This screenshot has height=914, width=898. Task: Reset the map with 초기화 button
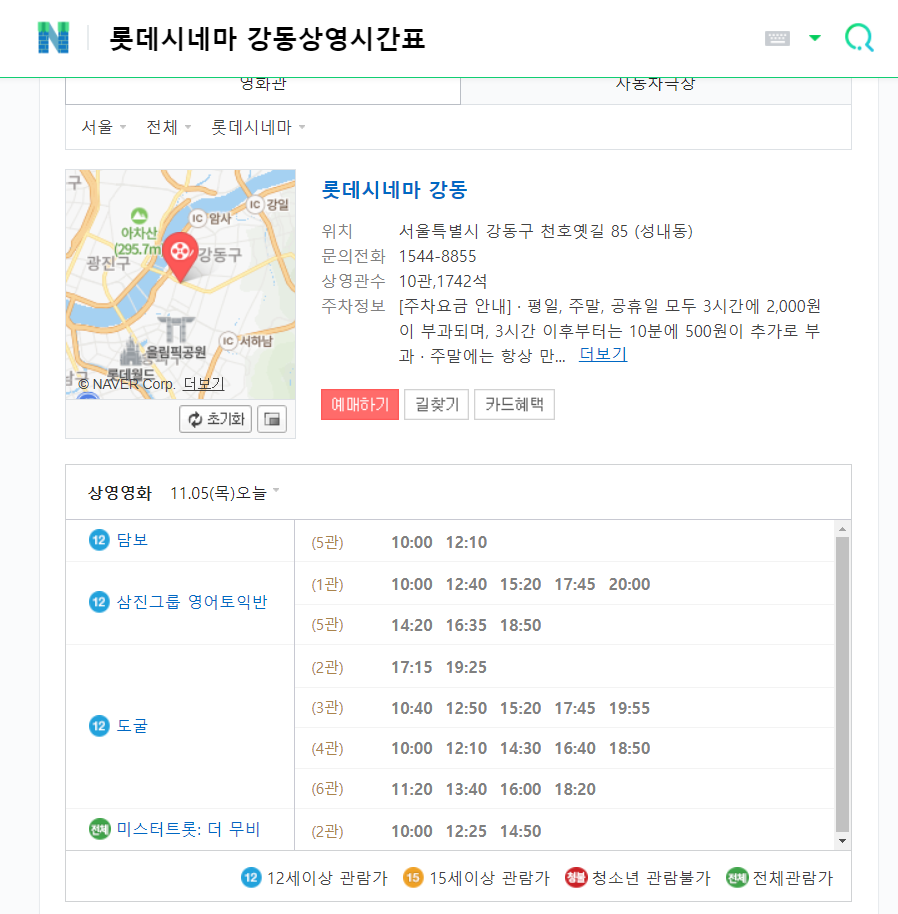coord(216,419)
